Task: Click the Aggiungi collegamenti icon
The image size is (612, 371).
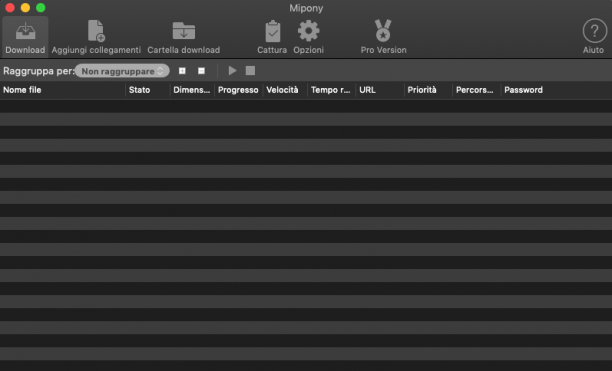Action: (x=96, y=31)
